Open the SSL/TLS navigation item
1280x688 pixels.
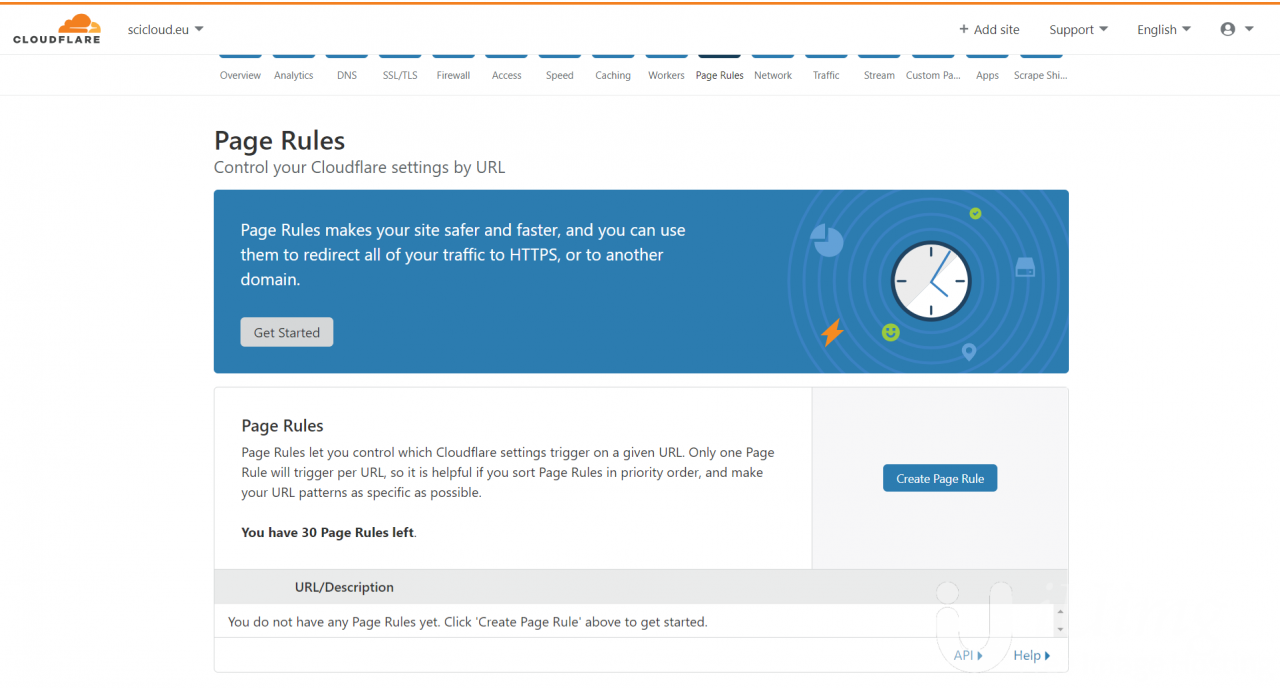[400, 75]
